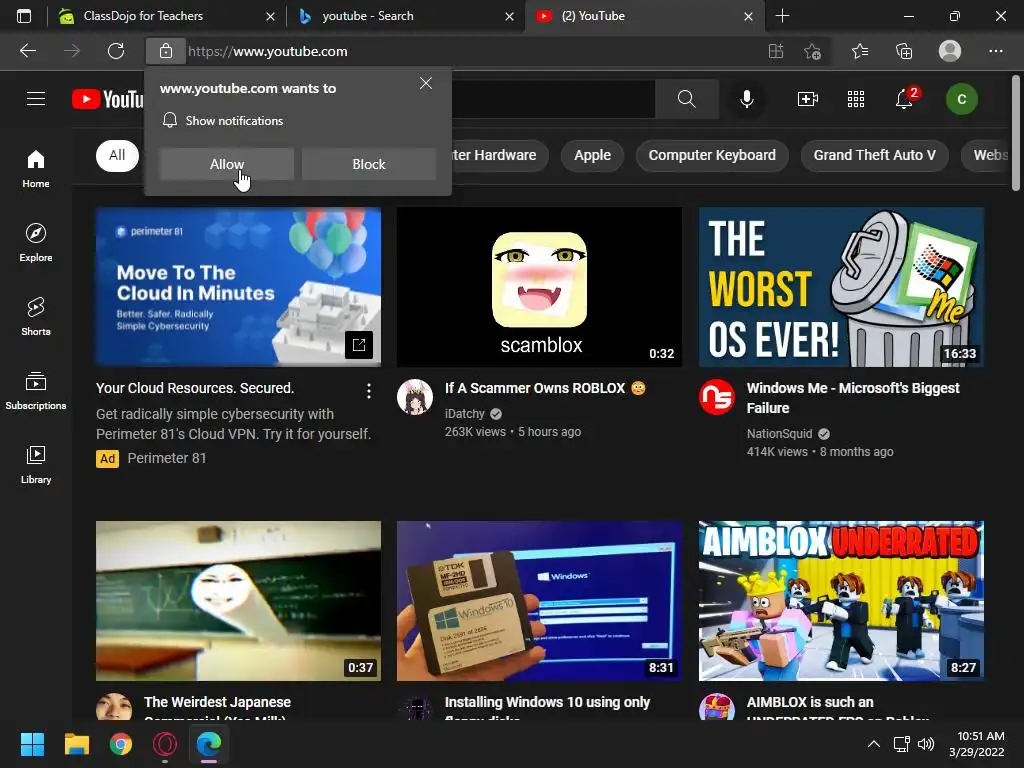
Task: Open Subscriptions in the sidebar
Action: (36, 390)
